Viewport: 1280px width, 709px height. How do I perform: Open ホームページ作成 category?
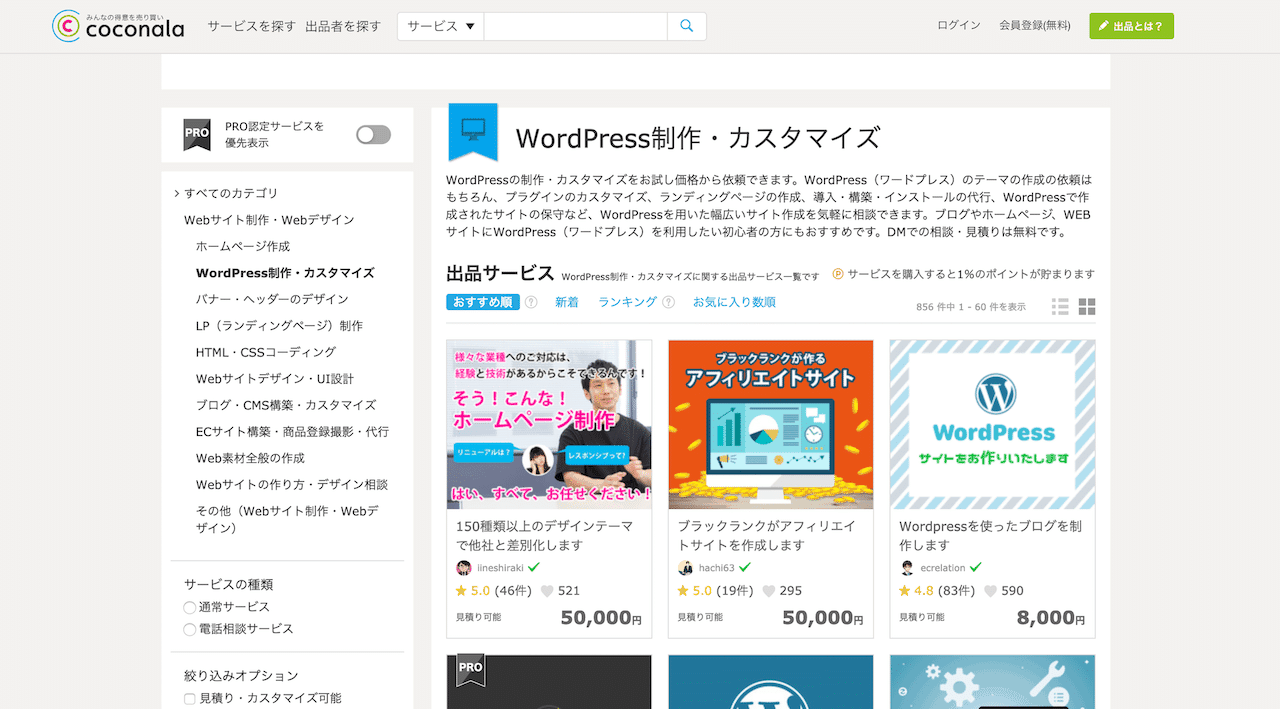(x=243, y=246)
